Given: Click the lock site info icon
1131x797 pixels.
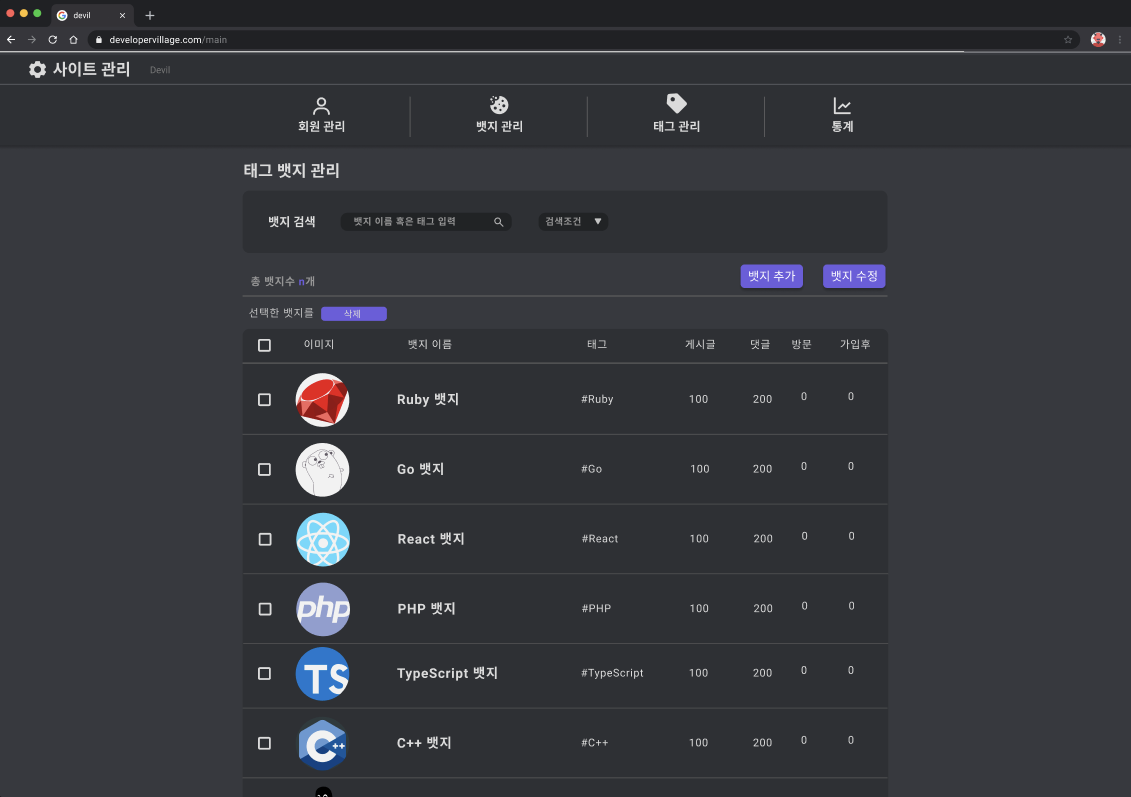Looking at the screenshot, I should [99, 40].
